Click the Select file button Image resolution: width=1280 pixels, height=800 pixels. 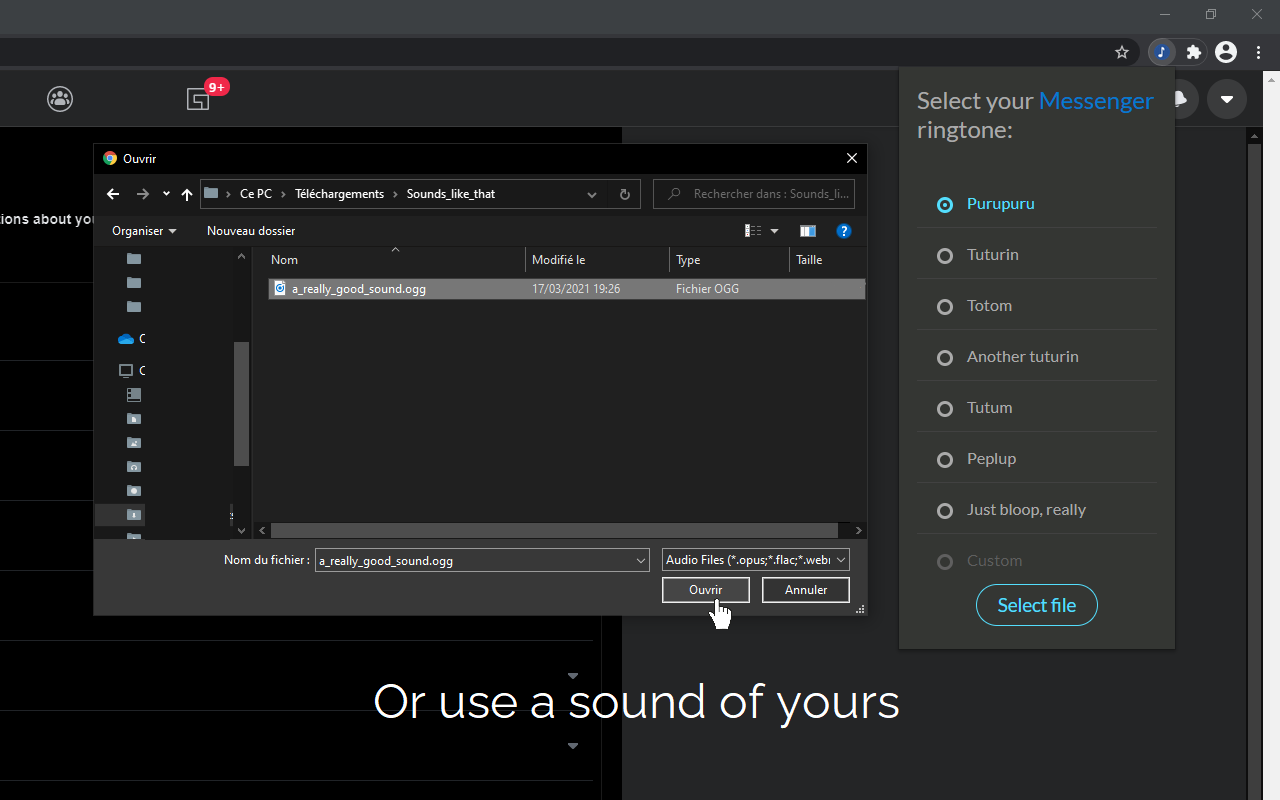pyautogui.click(x=1036, y=605)
